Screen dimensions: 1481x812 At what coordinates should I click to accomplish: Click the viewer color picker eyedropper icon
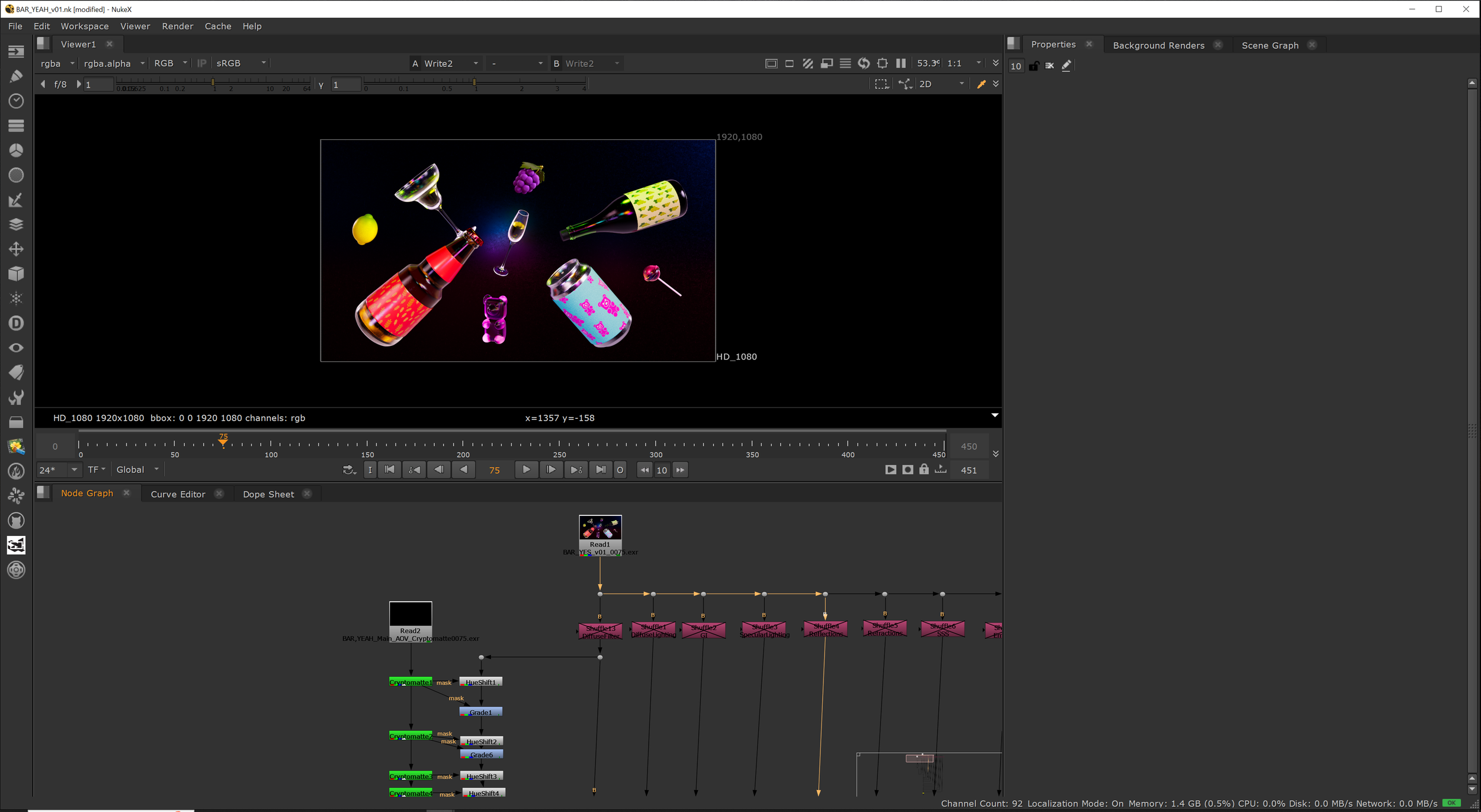(981, 84)
